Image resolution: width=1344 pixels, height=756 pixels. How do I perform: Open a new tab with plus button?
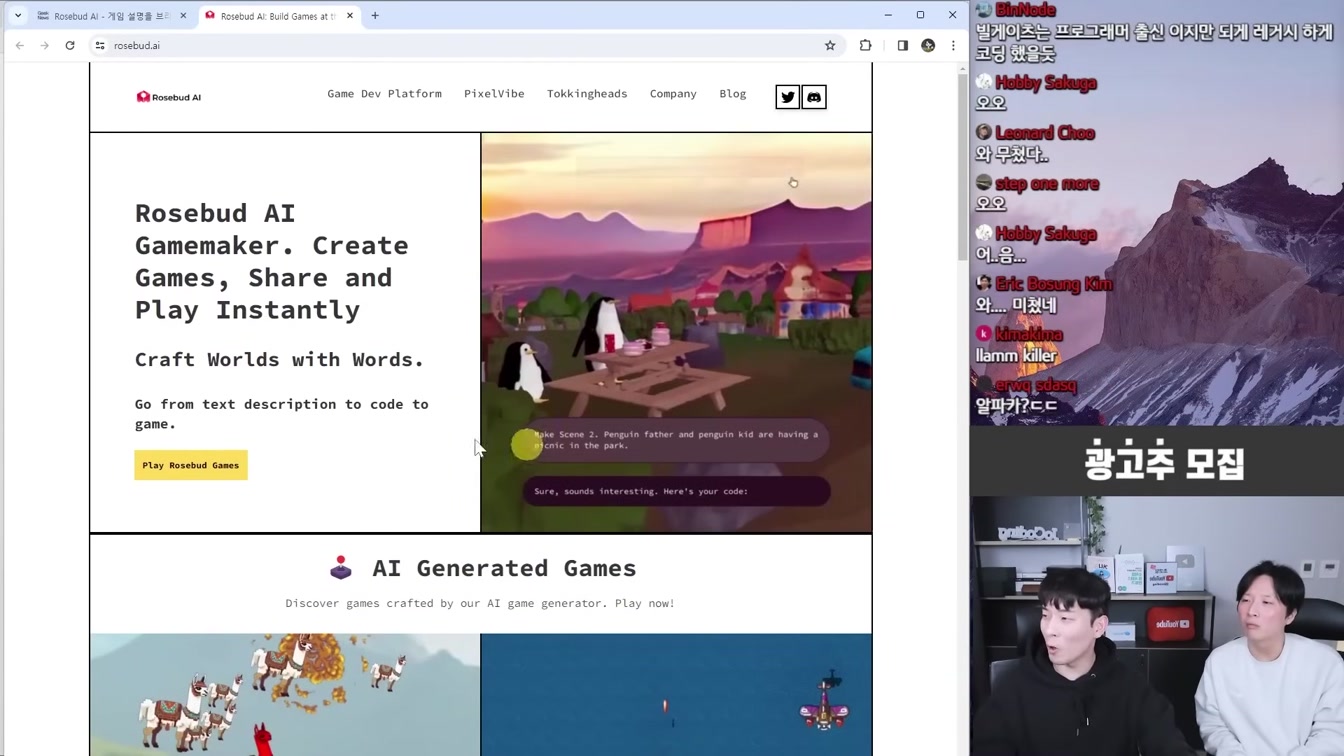pyautogui.click(x=375, y=16)
